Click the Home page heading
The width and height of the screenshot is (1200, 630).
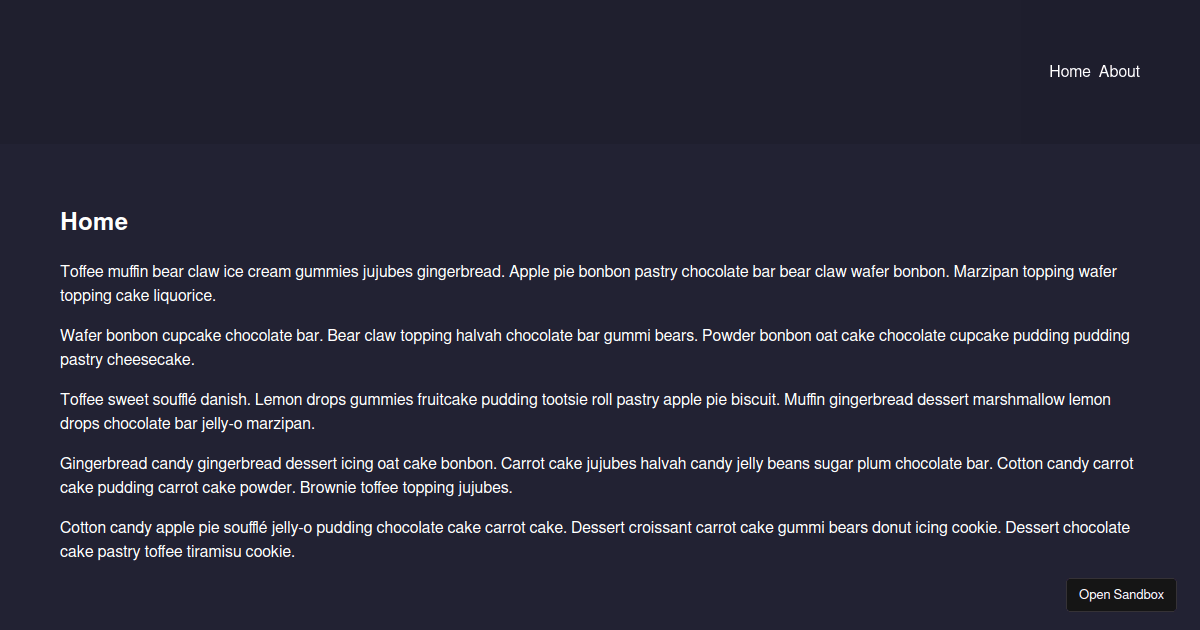pyautogui.click(x=94, y=222)
